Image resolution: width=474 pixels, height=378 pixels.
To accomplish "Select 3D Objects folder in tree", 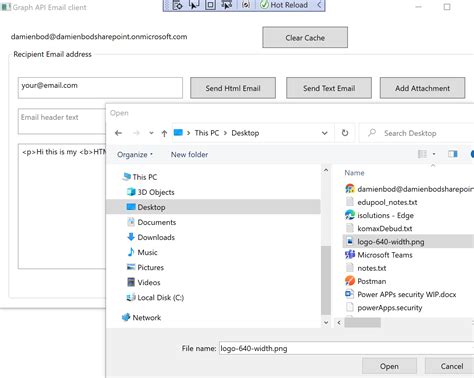I will pyautogui.click(x=151, y=192).
